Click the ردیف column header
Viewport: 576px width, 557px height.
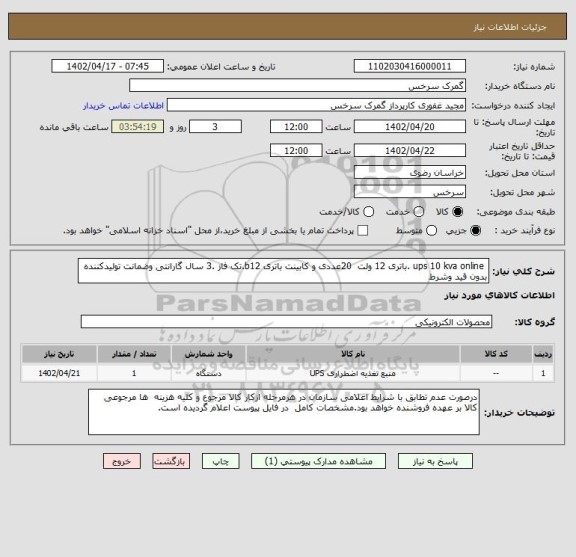click(x=543, y=354)
